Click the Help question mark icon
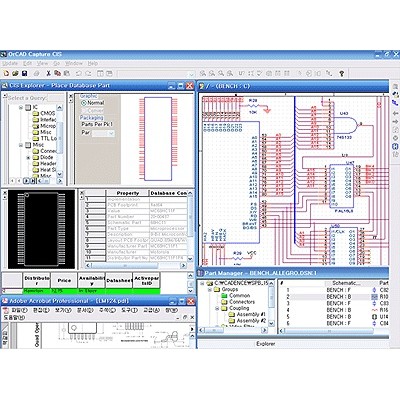Image resolution: width=400 pixels, height=400 pixels. pos(341,73)
